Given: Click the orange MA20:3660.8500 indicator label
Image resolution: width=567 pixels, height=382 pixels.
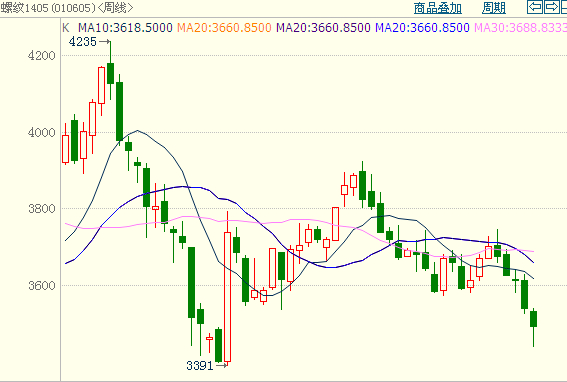Looking at the screenshot, I should point(224,28).
